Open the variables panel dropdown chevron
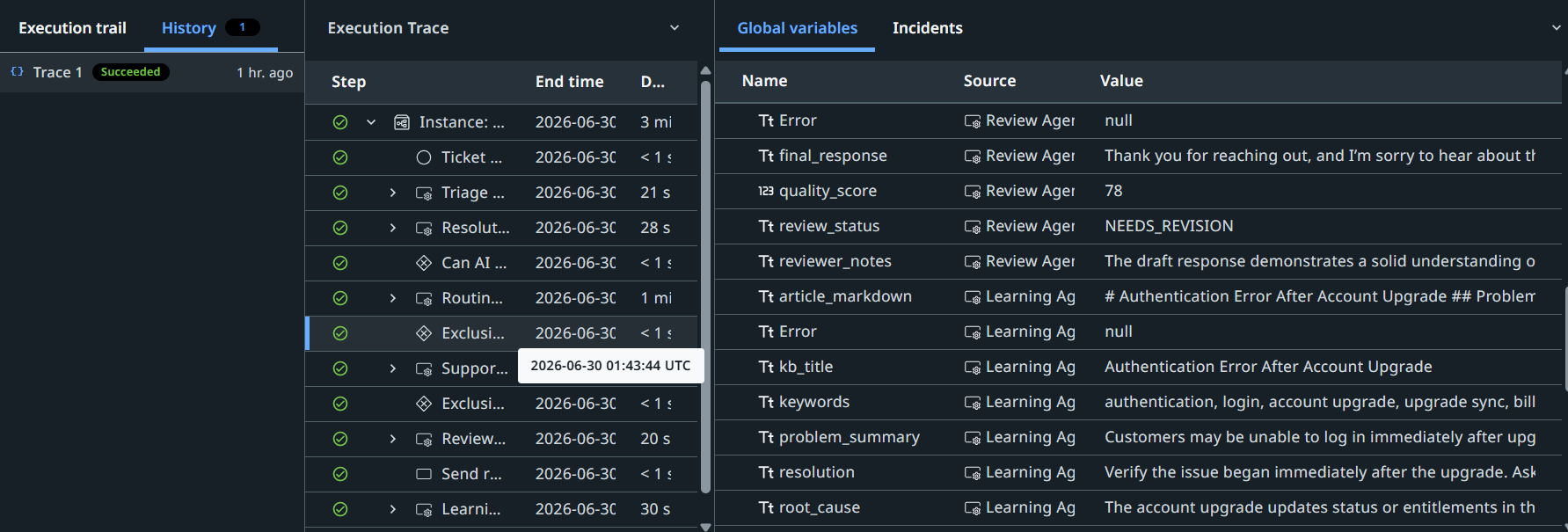 click(x=1556, y=28)
